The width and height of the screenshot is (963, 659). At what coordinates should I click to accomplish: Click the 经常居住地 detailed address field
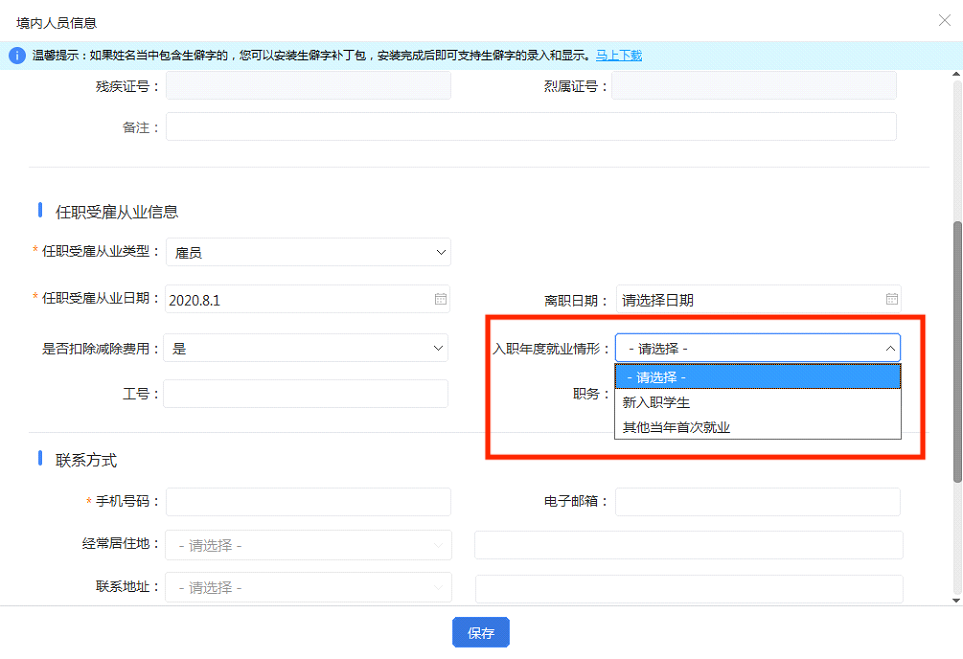pos(688,545)
